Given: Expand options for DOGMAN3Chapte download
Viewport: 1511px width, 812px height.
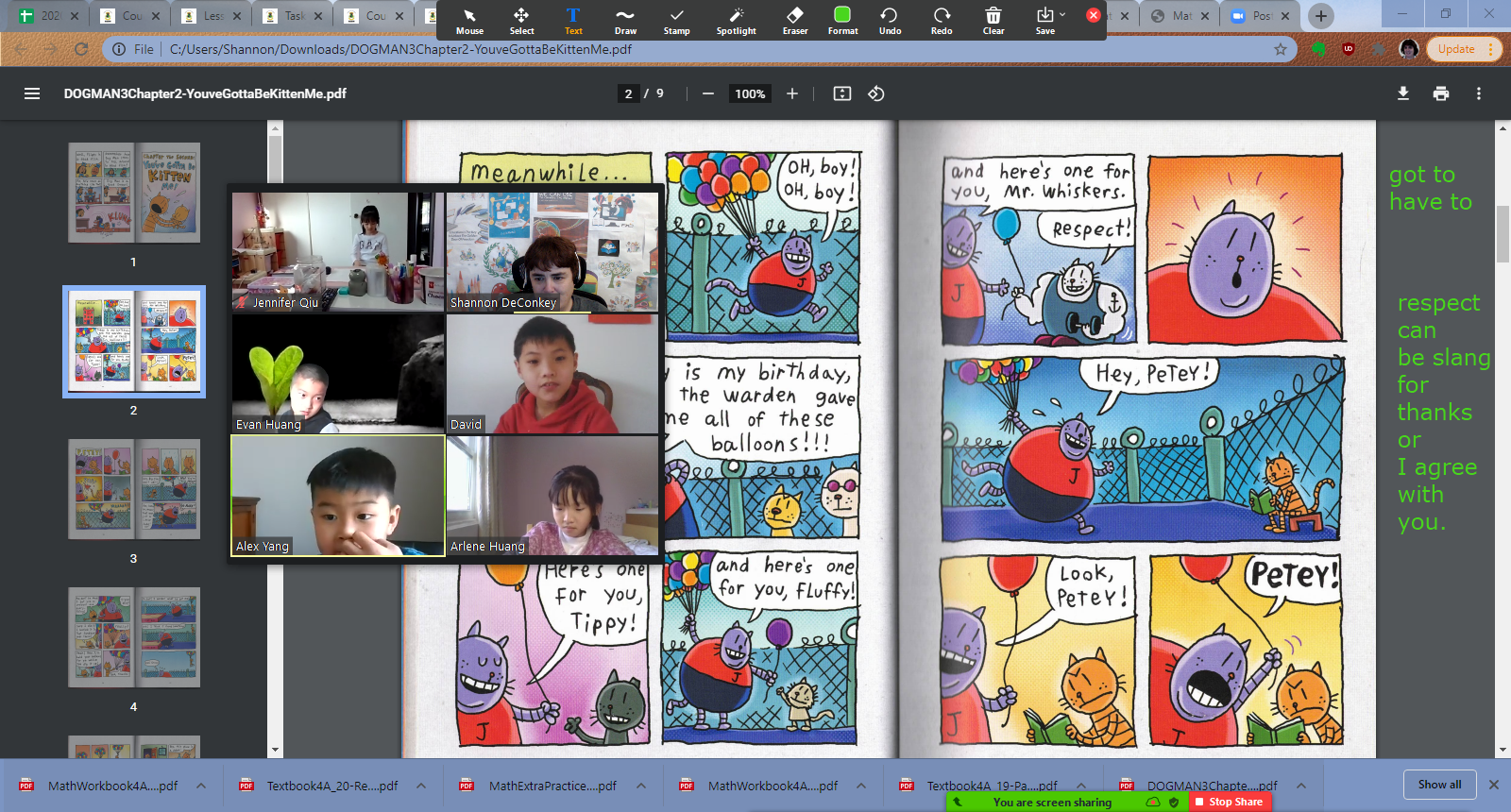Looking at the screenshot, I should point(1301,786).
